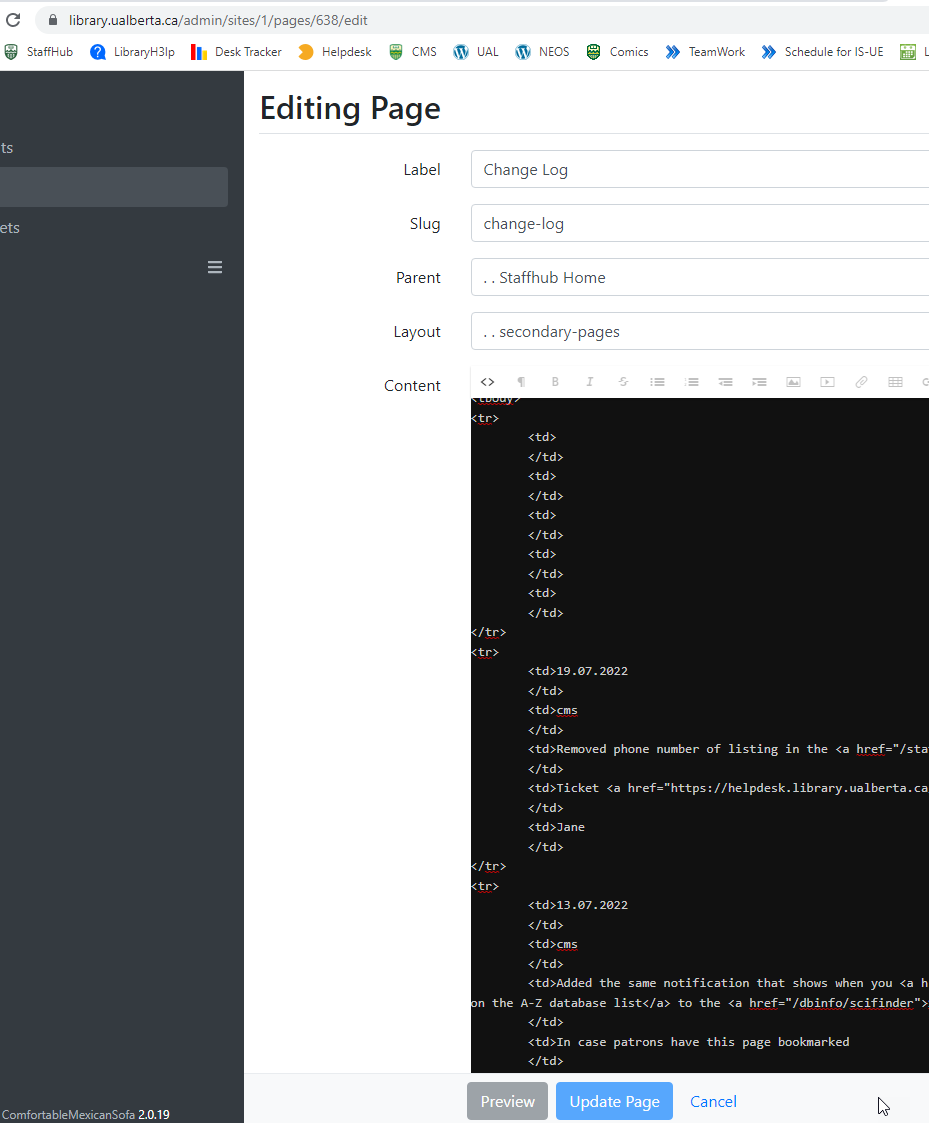Screen dimensions: 929x1123
Task: Preview the edited page
Action: [x=507, y=1101]
